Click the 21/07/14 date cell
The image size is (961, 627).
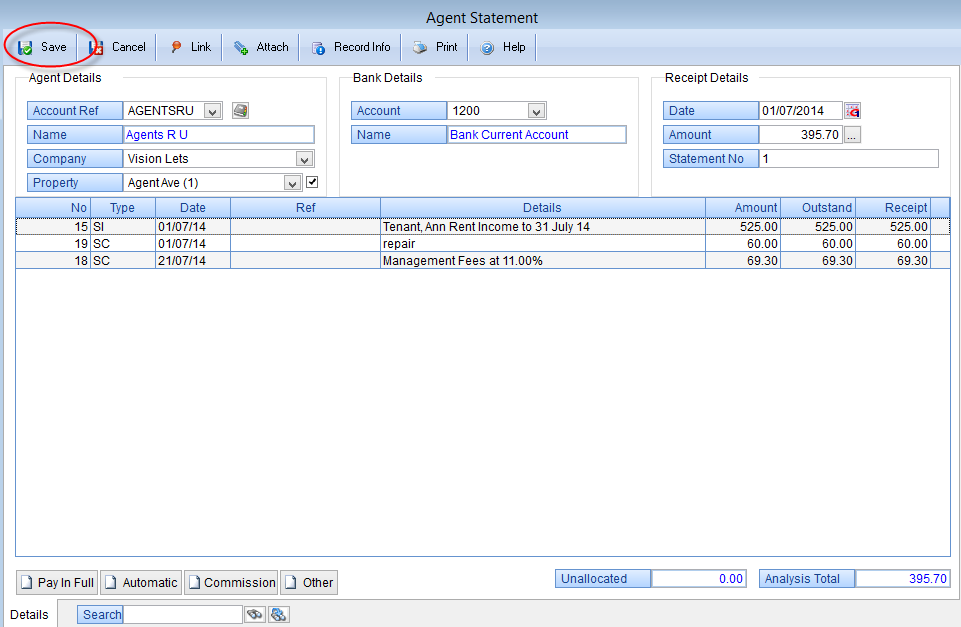193,261
